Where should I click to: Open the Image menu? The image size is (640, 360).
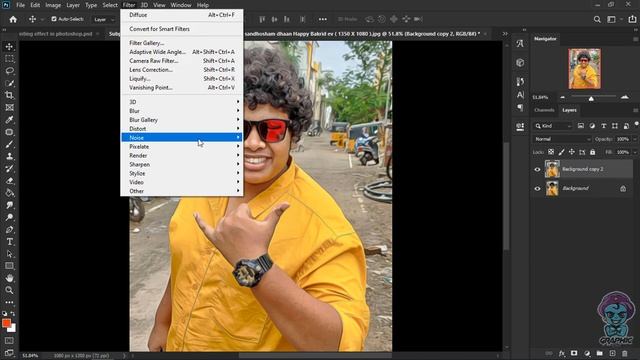coord(53,5)
